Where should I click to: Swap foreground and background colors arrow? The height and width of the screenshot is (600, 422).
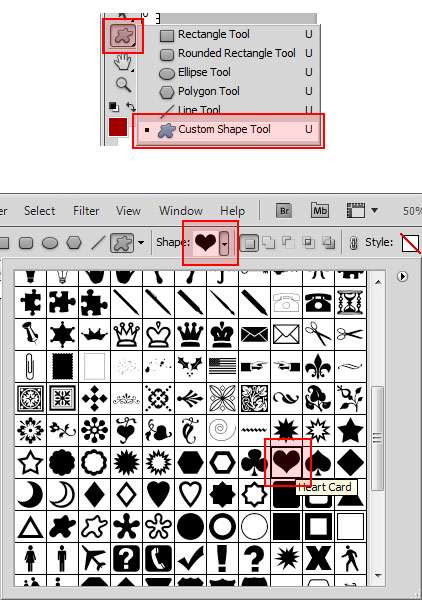130,106
